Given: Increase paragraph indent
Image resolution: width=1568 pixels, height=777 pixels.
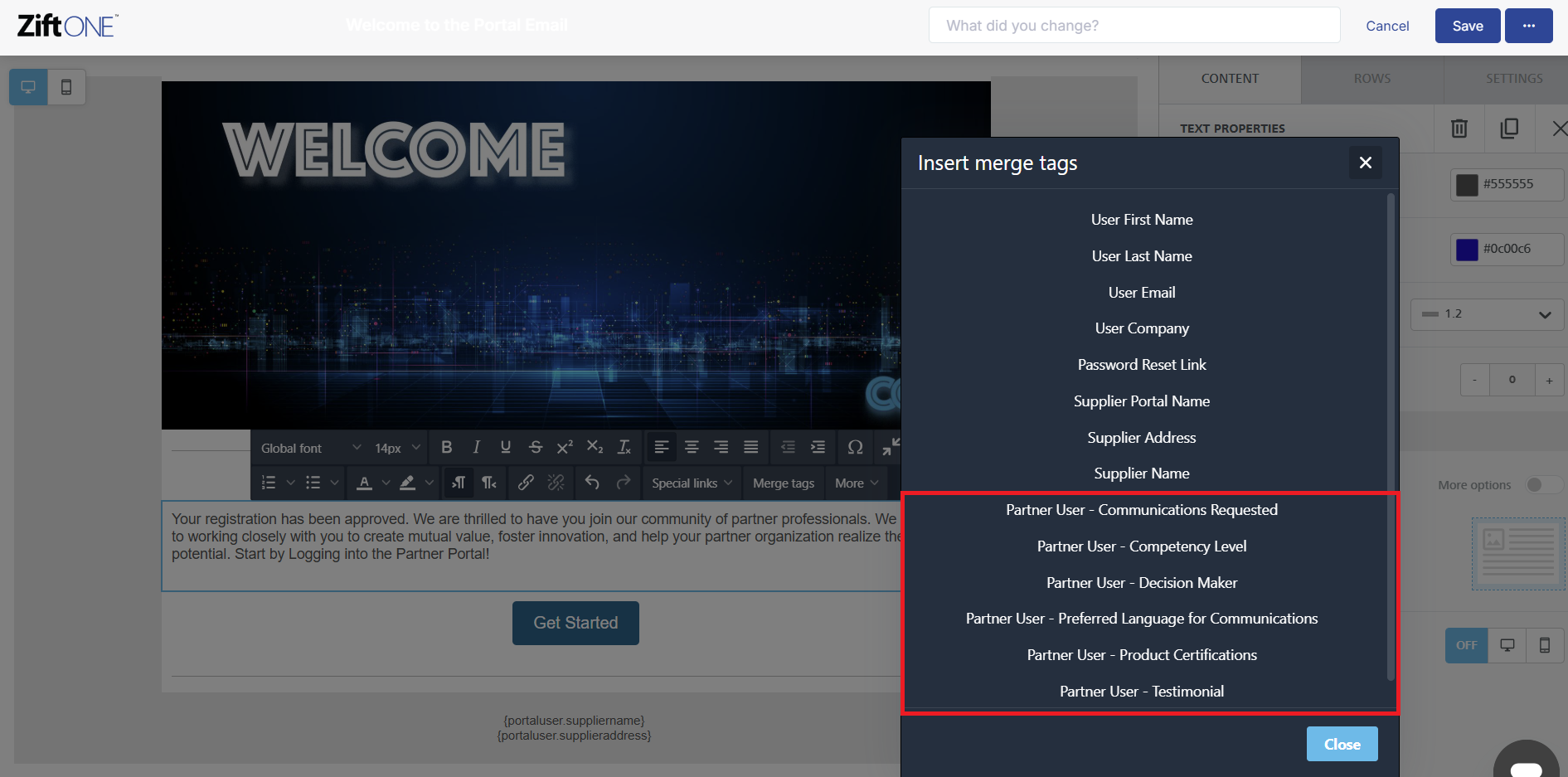Looking at the screenshot, I should coord(818,448).
